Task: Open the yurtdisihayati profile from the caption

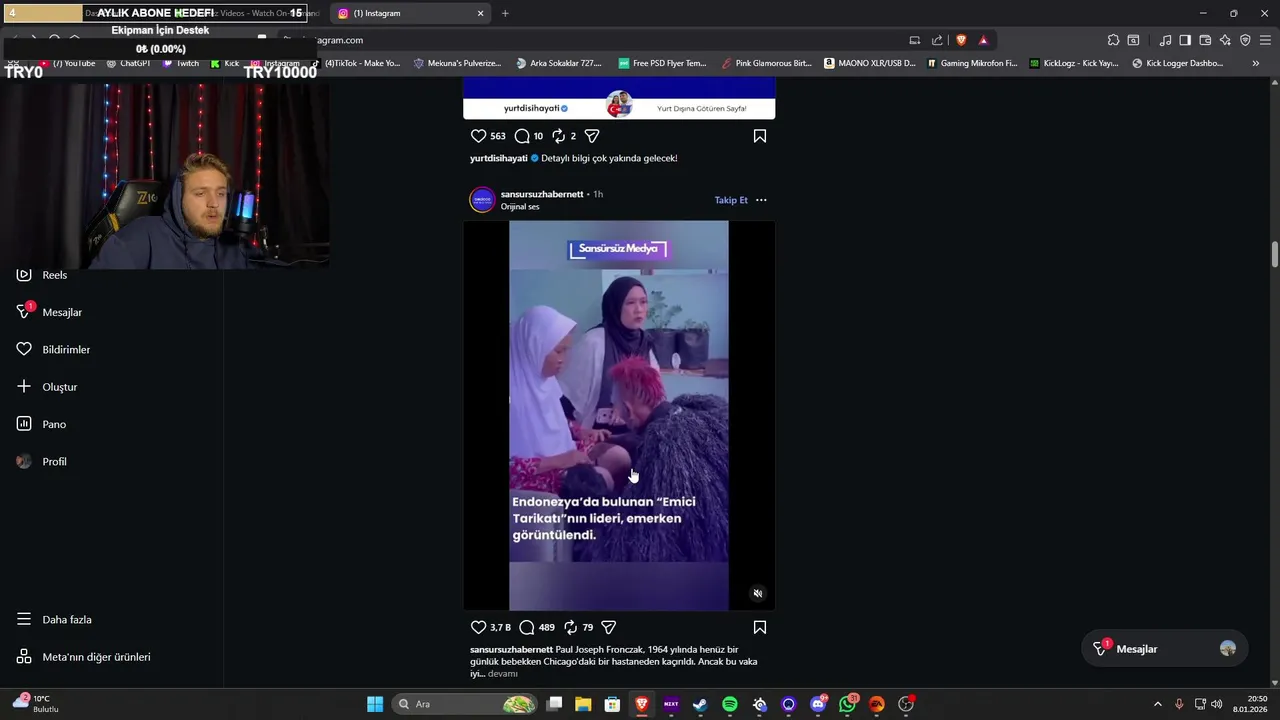Action: pos(499,158)
